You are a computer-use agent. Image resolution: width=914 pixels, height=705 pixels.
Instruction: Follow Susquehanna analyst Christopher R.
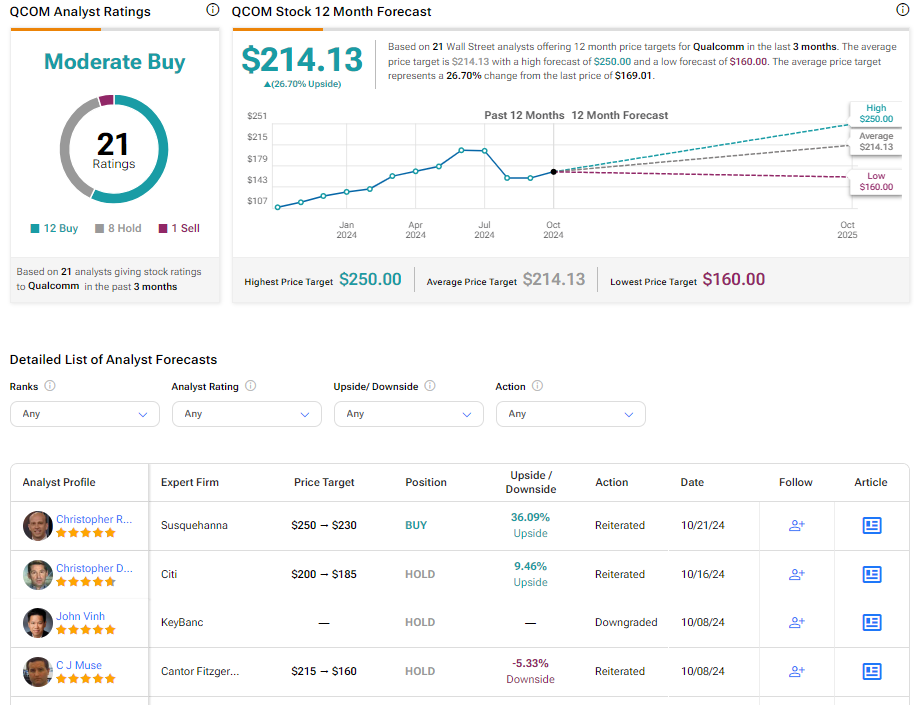pyautogui.click(x=797, y=525)
